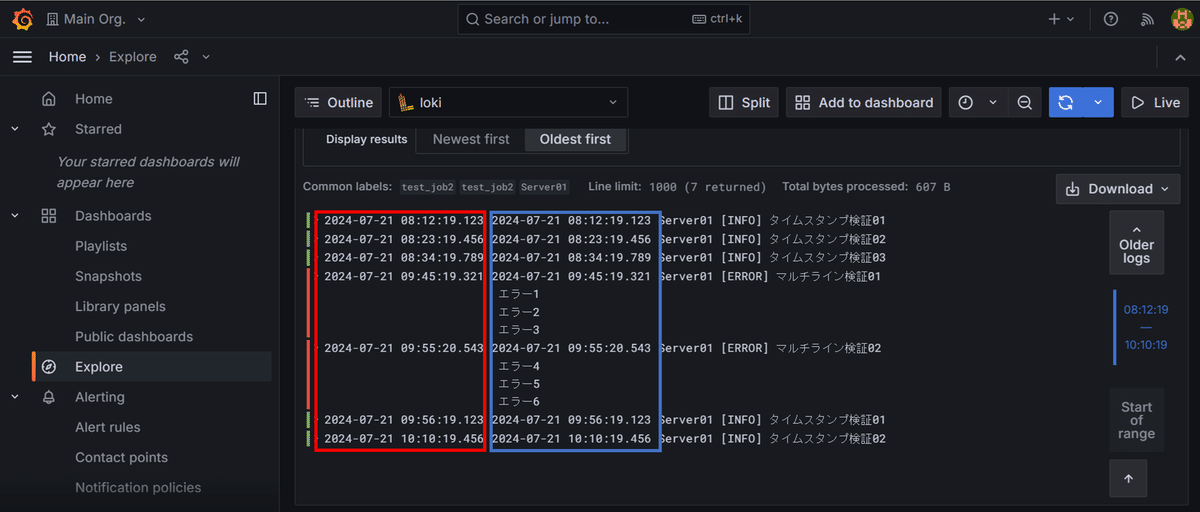The width and height of the screenshot is (1200, 512).
Task: Jump to Start of range
Action: point(1136,420)
